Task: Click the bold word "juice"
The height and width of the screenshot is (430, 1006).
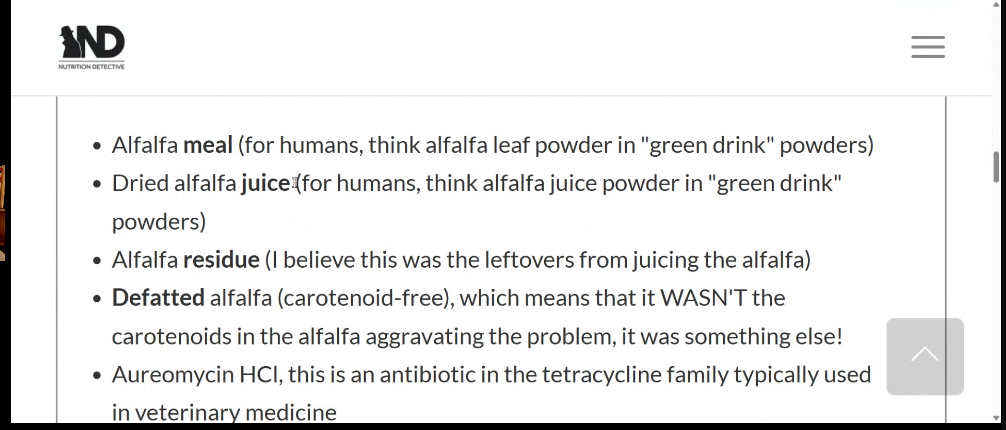Action: [265, 184]
